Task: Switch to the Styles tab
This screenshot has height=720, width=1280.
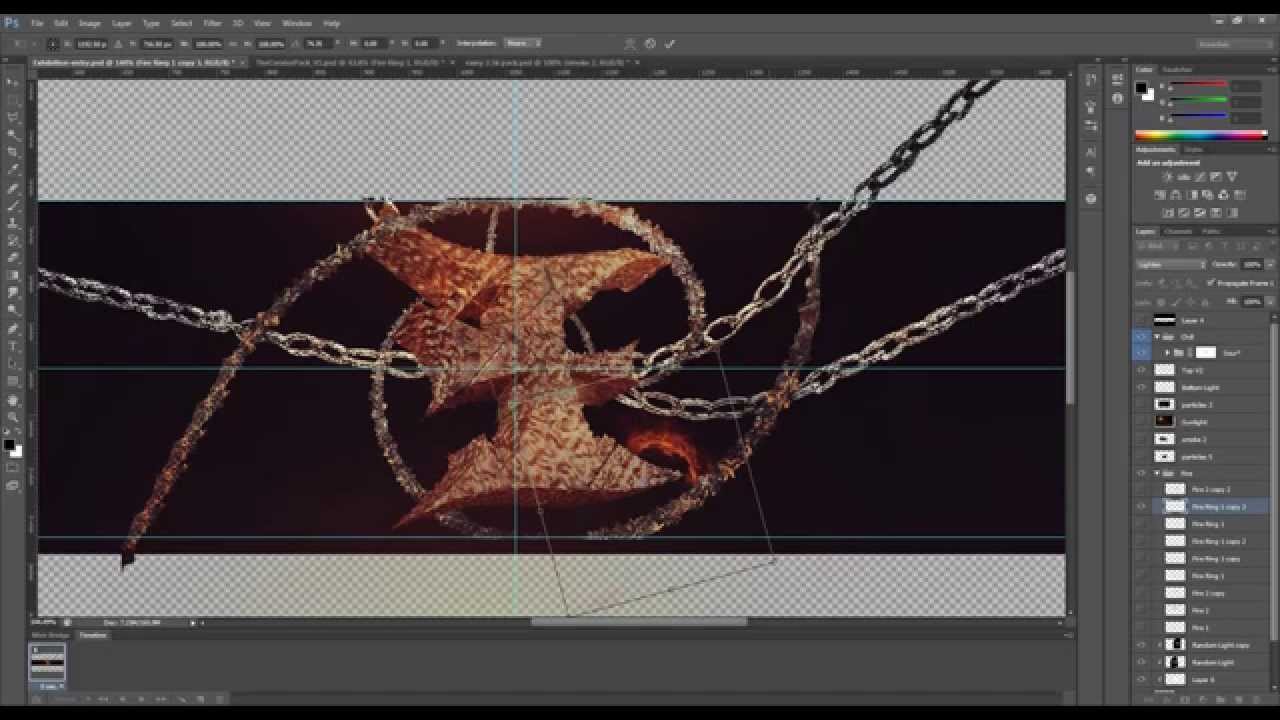Action: point(1193,150)
